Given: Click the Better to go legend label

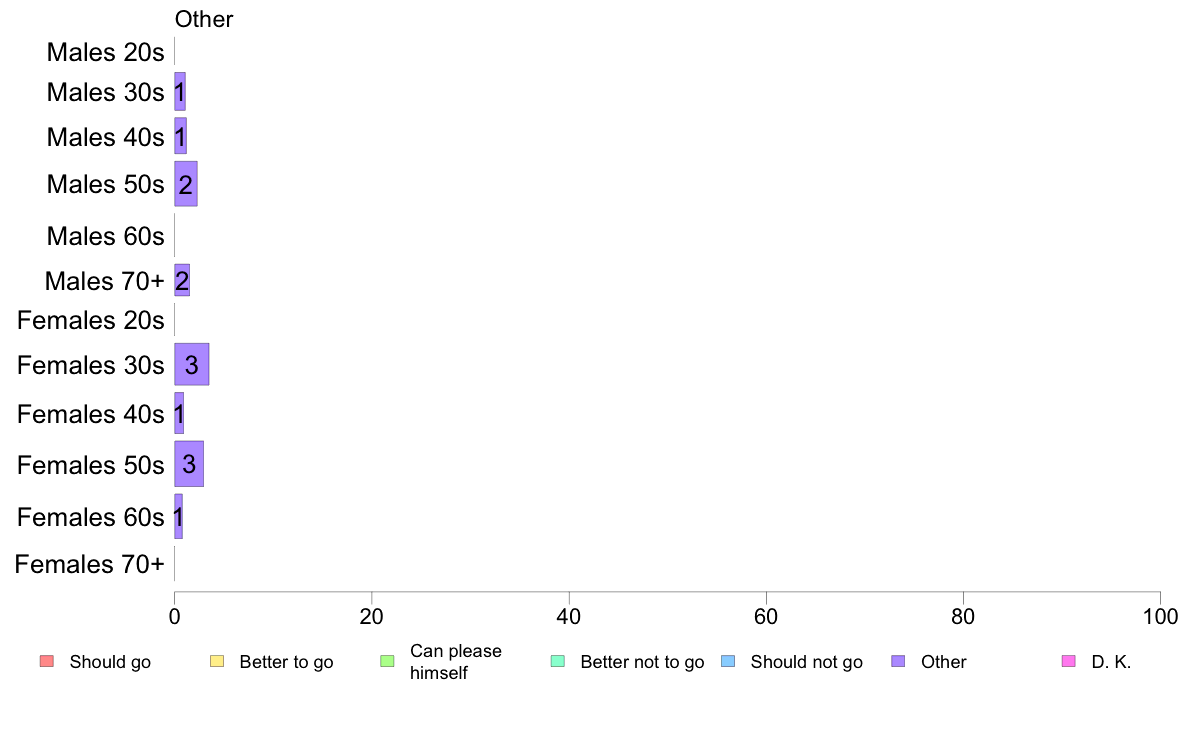Looking at the screenshot, I should [286, 662].
